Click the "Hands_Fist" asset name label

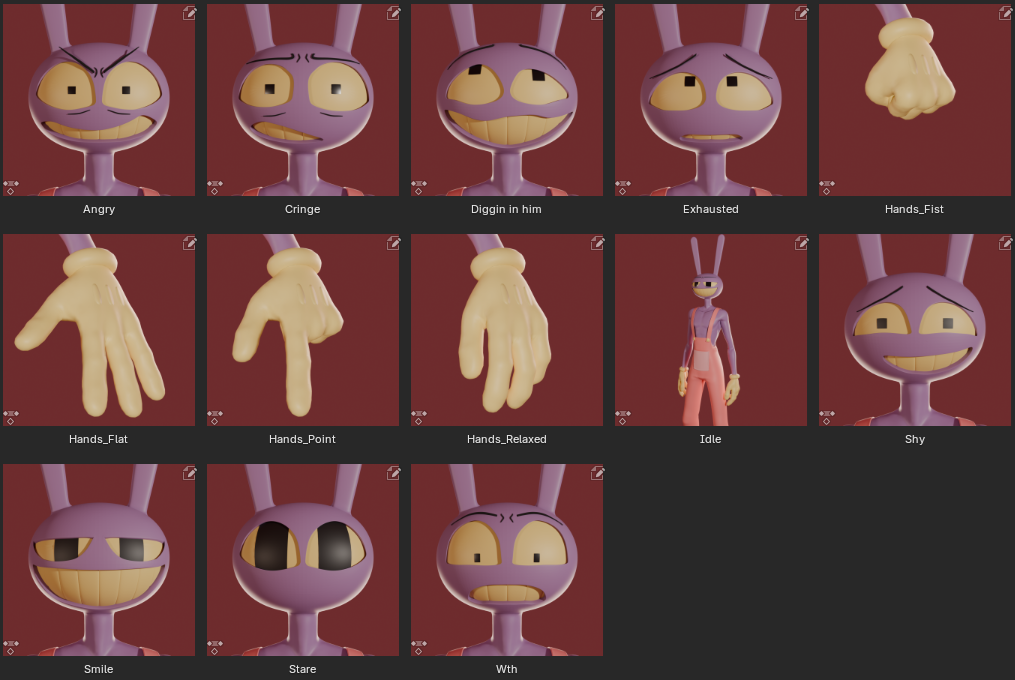pyautogui.click(x=914, y=209)
